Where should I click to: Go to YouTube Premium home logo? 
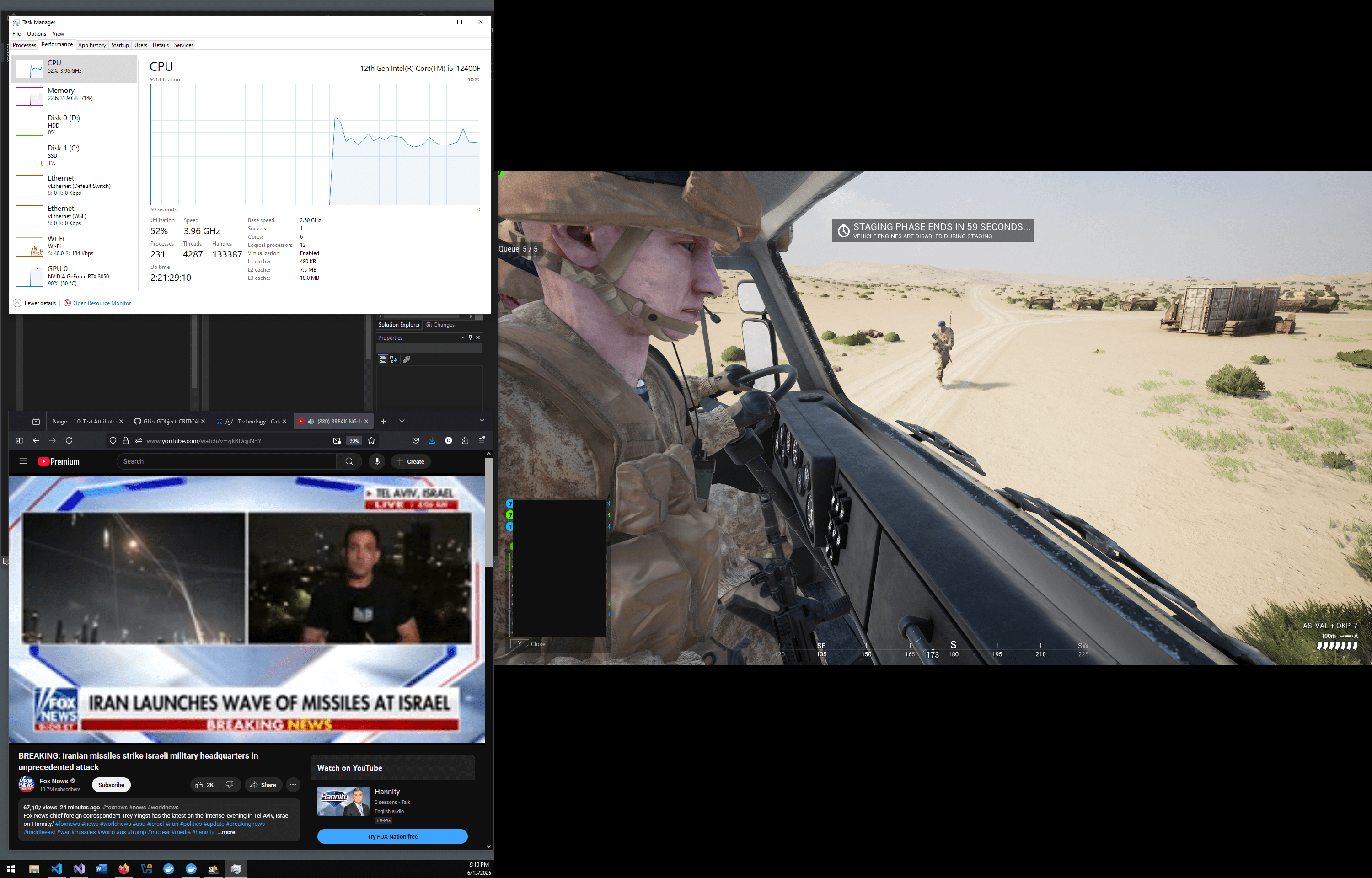[59, 462]
